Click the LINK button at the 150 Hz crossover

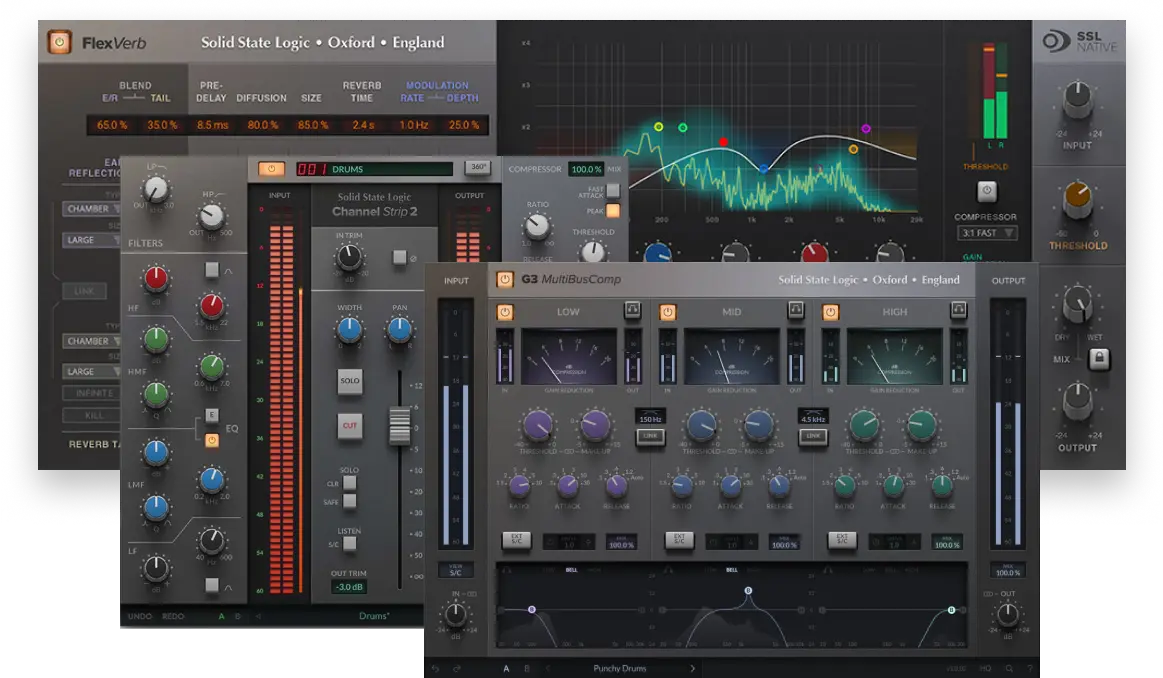point(651,436)
